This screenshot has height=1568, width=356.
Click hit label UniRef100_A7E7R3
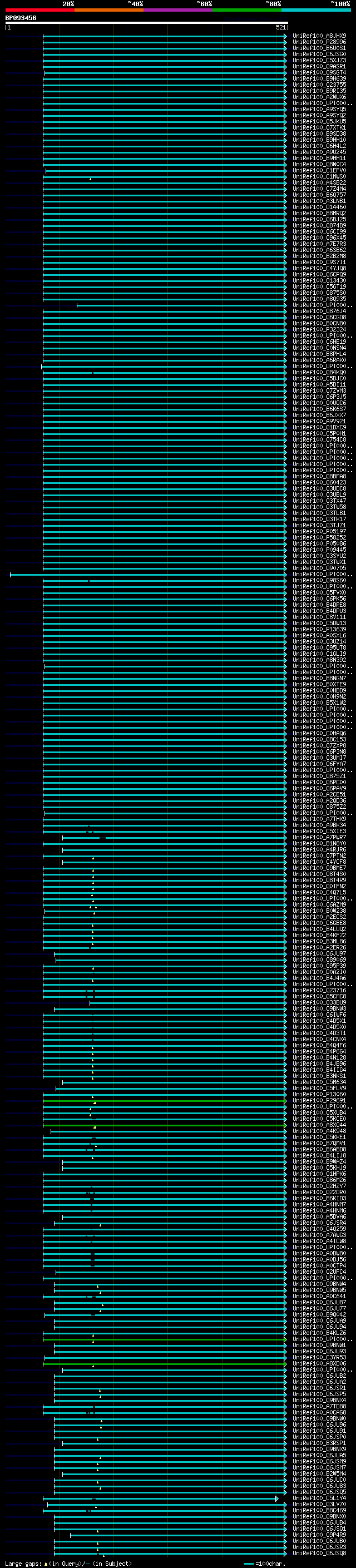319,244
